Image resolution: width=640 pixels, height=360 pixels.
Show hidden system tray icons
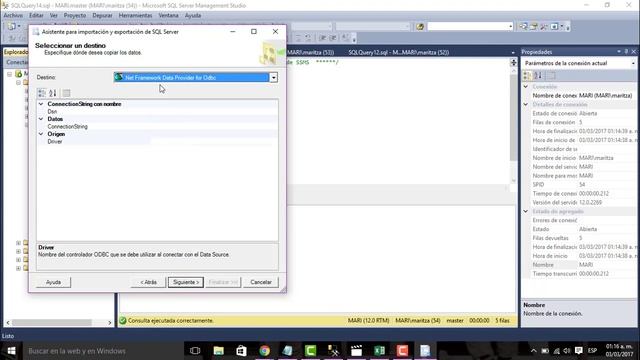click(x=533, y=351)
